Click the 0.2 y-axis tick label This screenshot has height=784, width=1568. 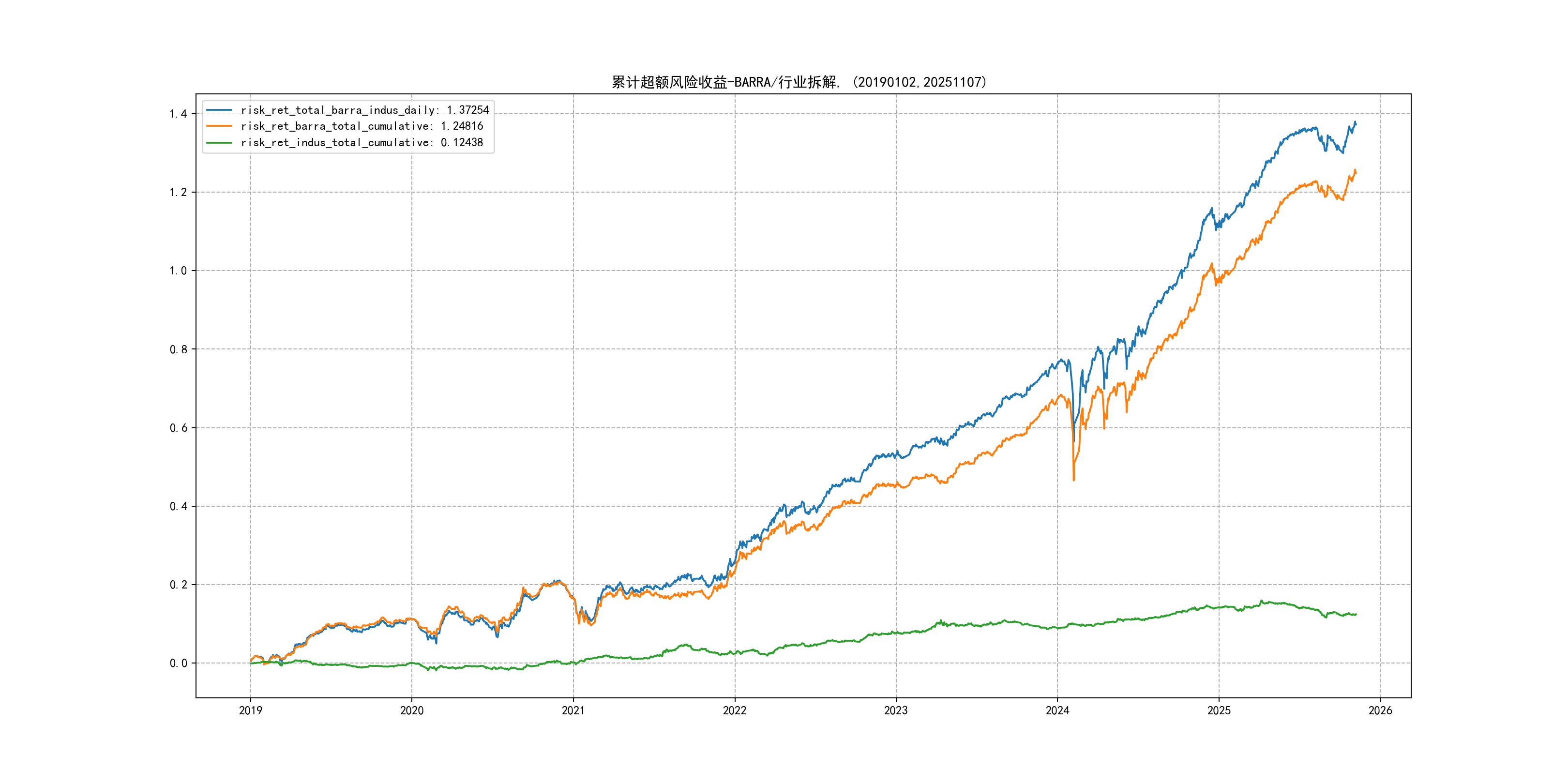178,585
